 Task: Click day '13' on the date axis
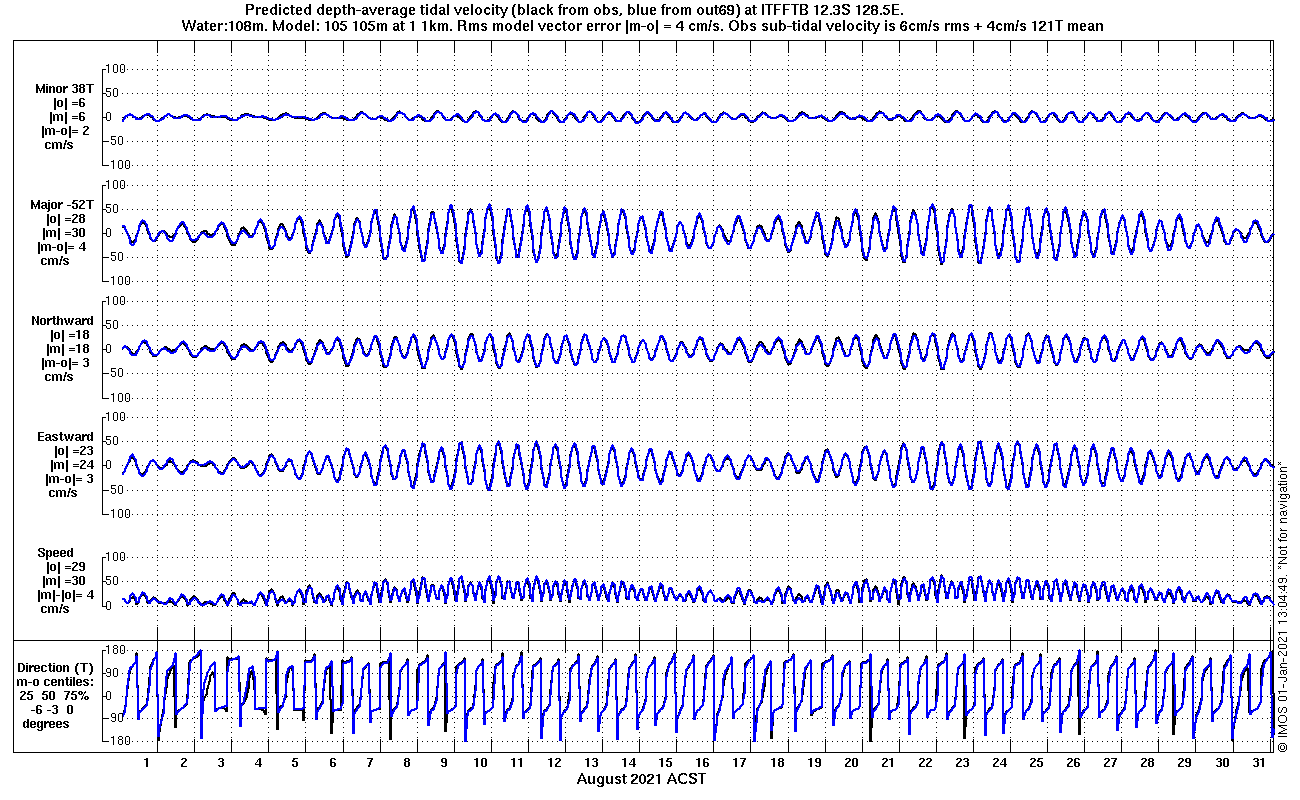point(591,763)
